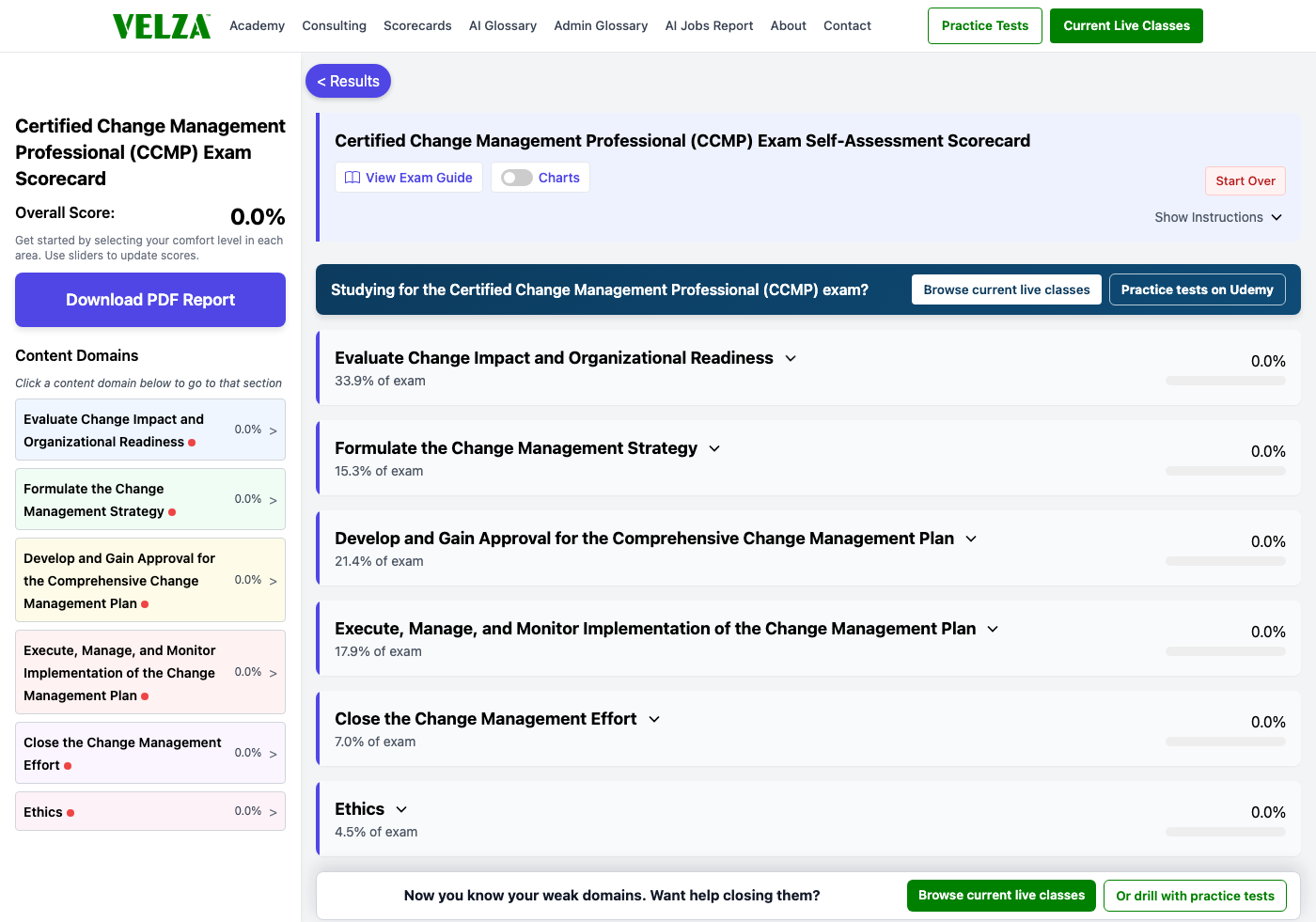The image size is (1316, 922).
Task: Click the '21.4% of exam' text
Action: tap(379, 561)
